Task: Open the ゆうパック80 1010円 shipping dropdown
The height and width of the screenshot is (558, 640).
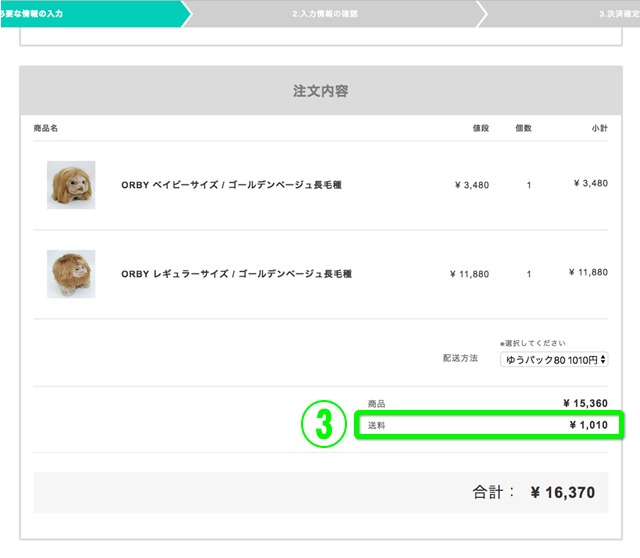Action: [x=554, y=360]
